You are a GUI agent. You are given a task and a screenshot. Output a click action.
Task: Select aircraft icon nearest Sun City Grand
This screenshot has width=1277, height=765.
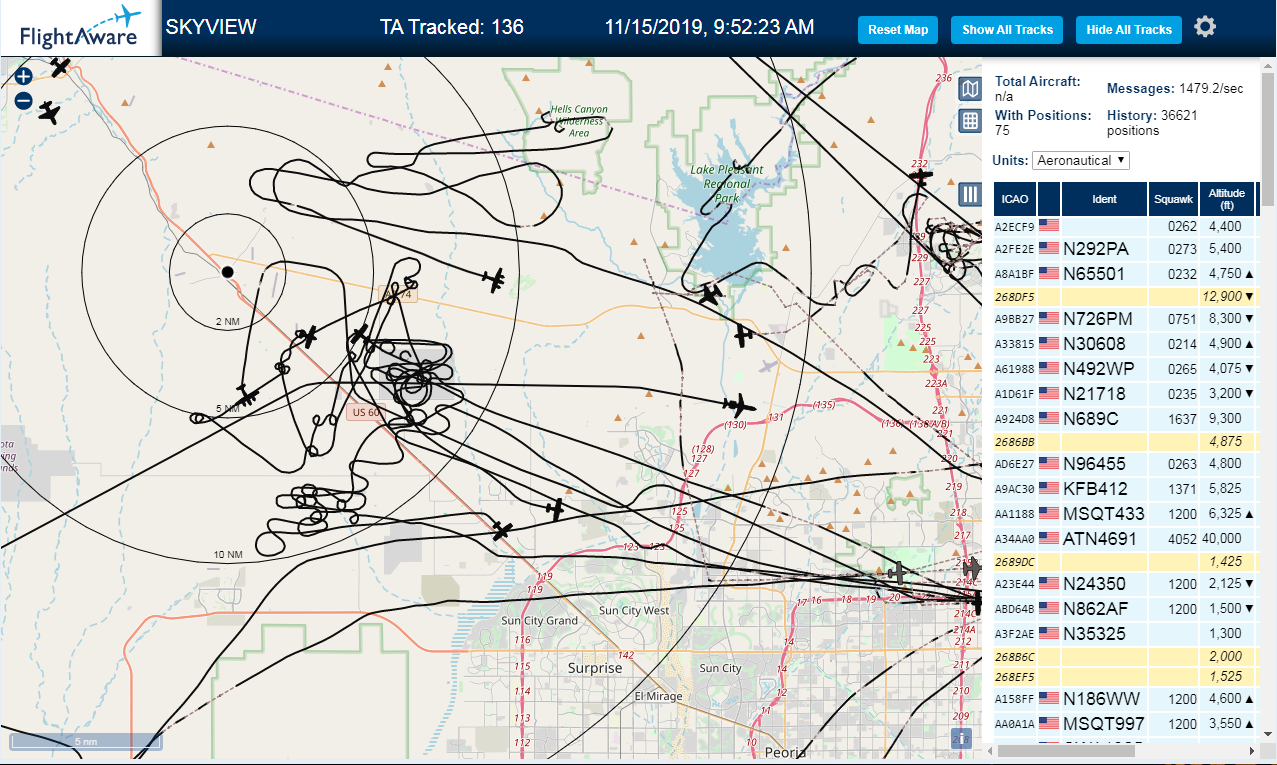point(502,529)
